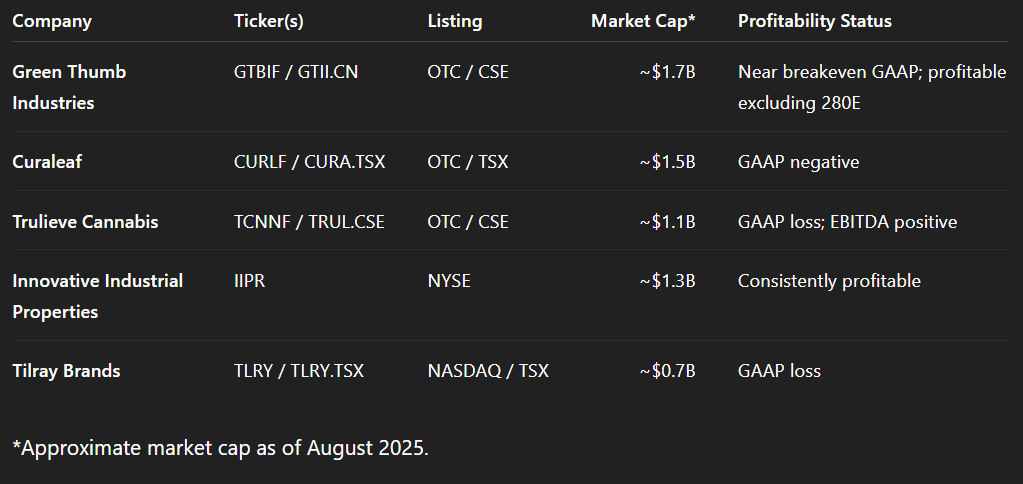Select the Green Thumb Industries company name
The image size is (1023, 484).
tap(69, 87)
